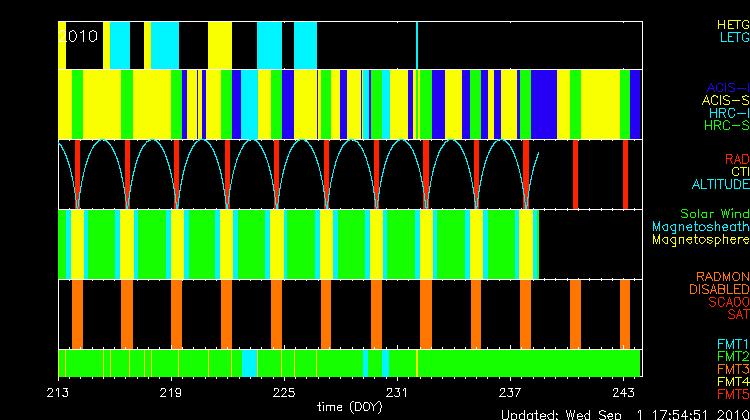
Task: Click the Solar Wind legend label
Action: coord(714,214)
